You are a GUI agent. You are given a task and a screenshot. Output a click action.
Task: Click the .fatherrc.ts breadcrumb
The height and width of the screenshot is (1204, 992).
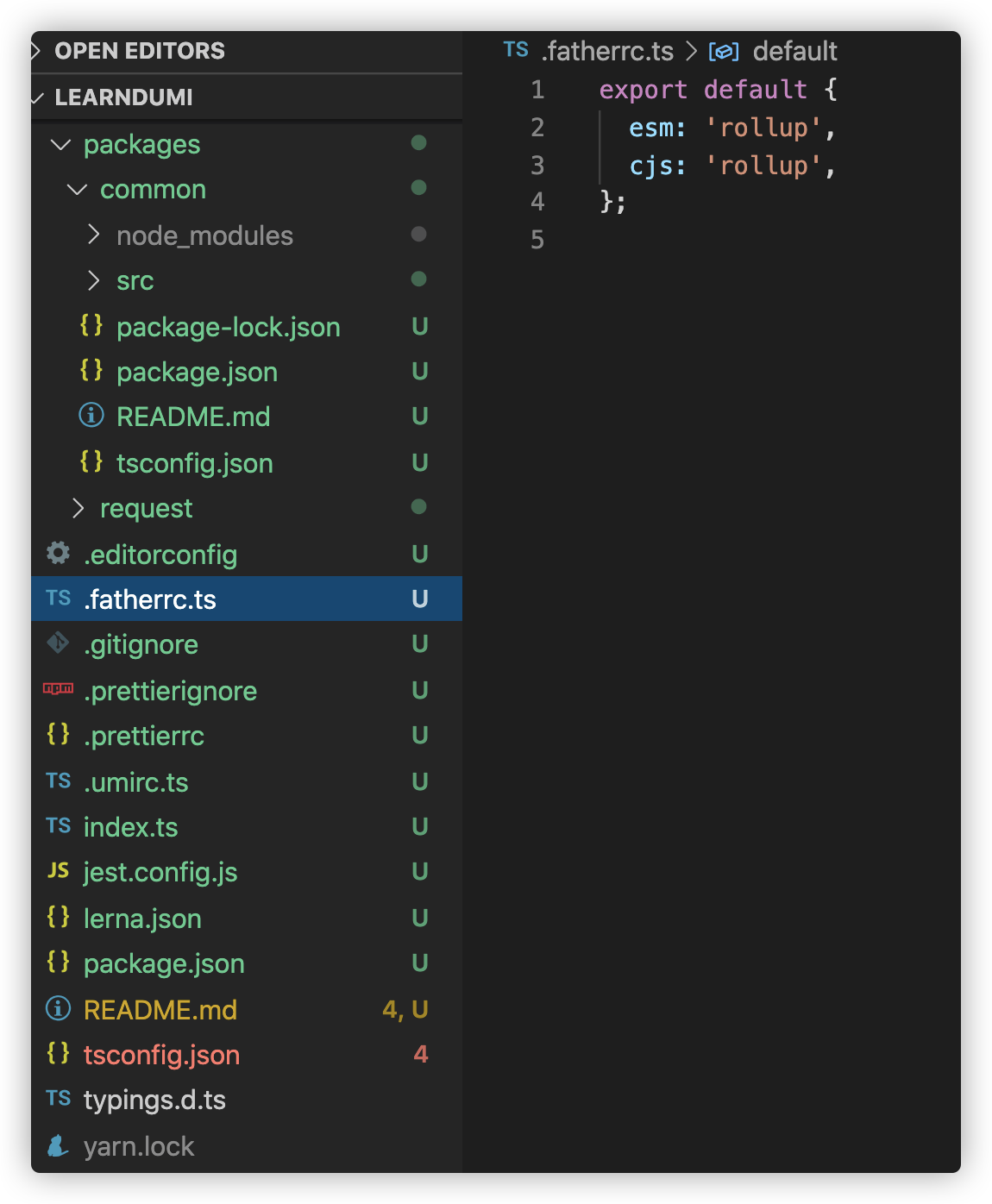point(607,52)
